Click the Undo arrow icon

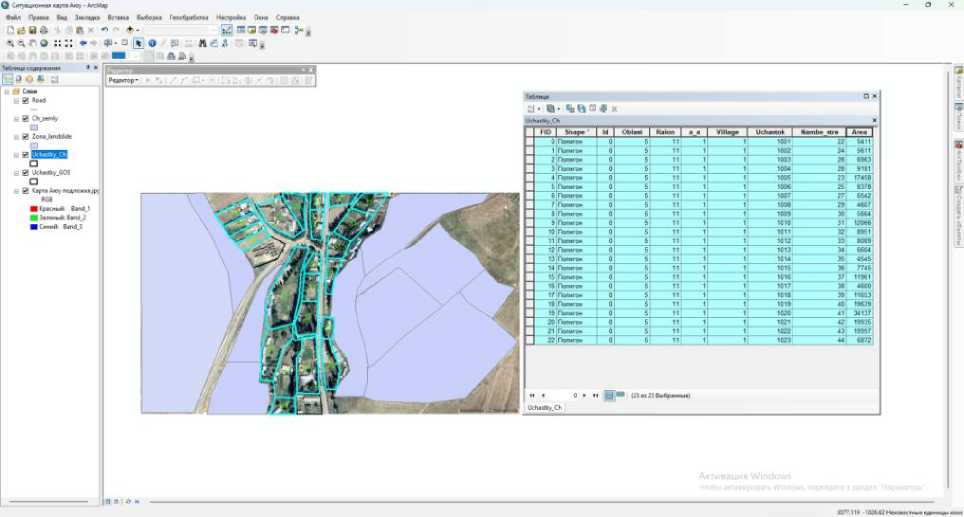tap(104, 30)
